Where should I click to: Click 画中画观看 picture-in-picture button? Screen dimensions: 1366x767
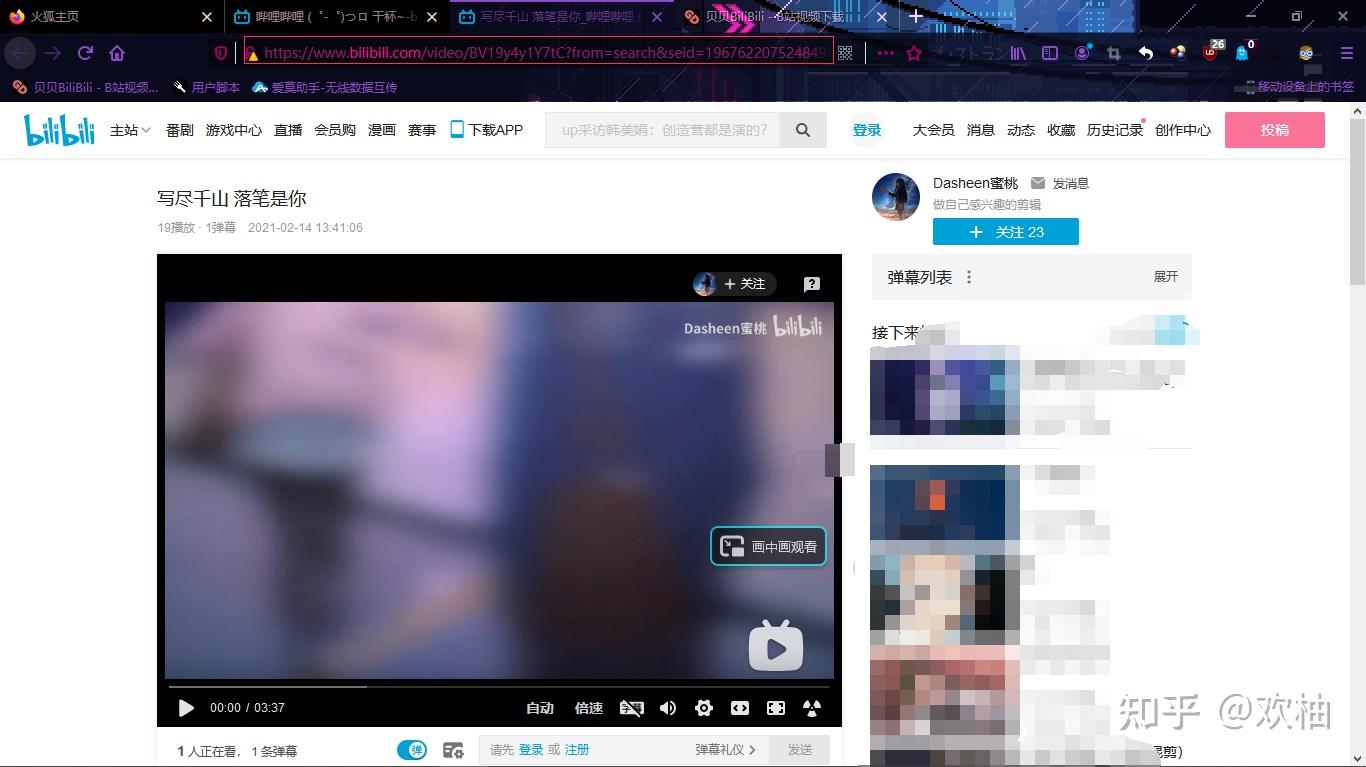(x=768, y=546)
